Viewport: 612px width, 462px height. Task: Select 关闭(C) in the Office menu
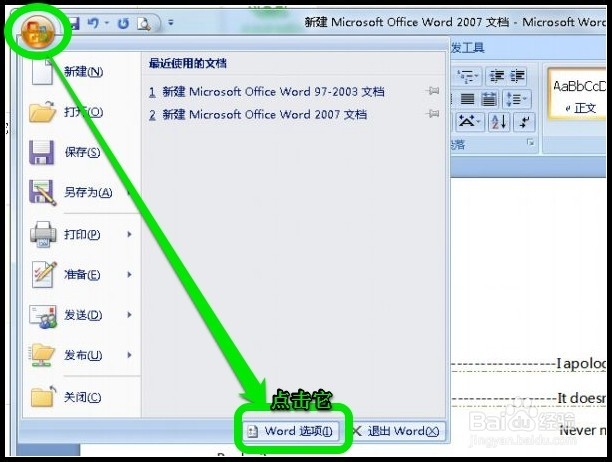pyautogui.click(x=81, y=398)
